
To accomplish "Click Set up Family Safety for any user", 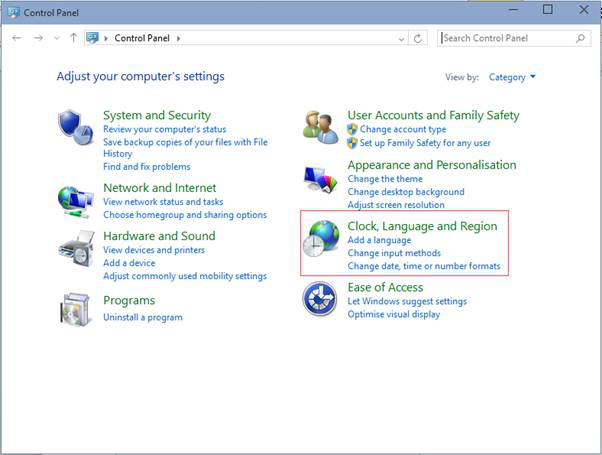I will pyautogui.click(x=425, y=143).
